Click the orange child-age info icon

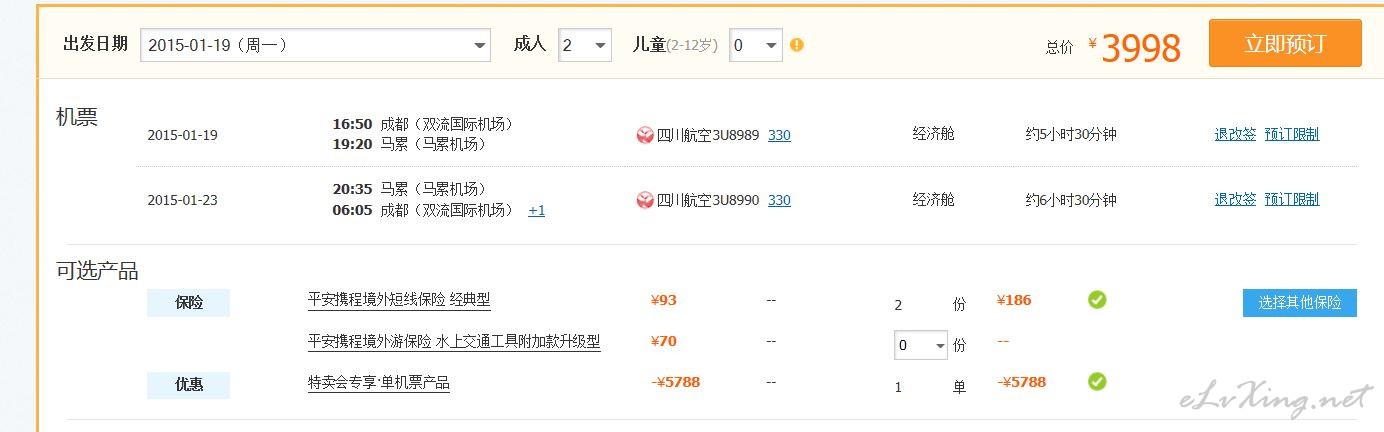(797, 45)
